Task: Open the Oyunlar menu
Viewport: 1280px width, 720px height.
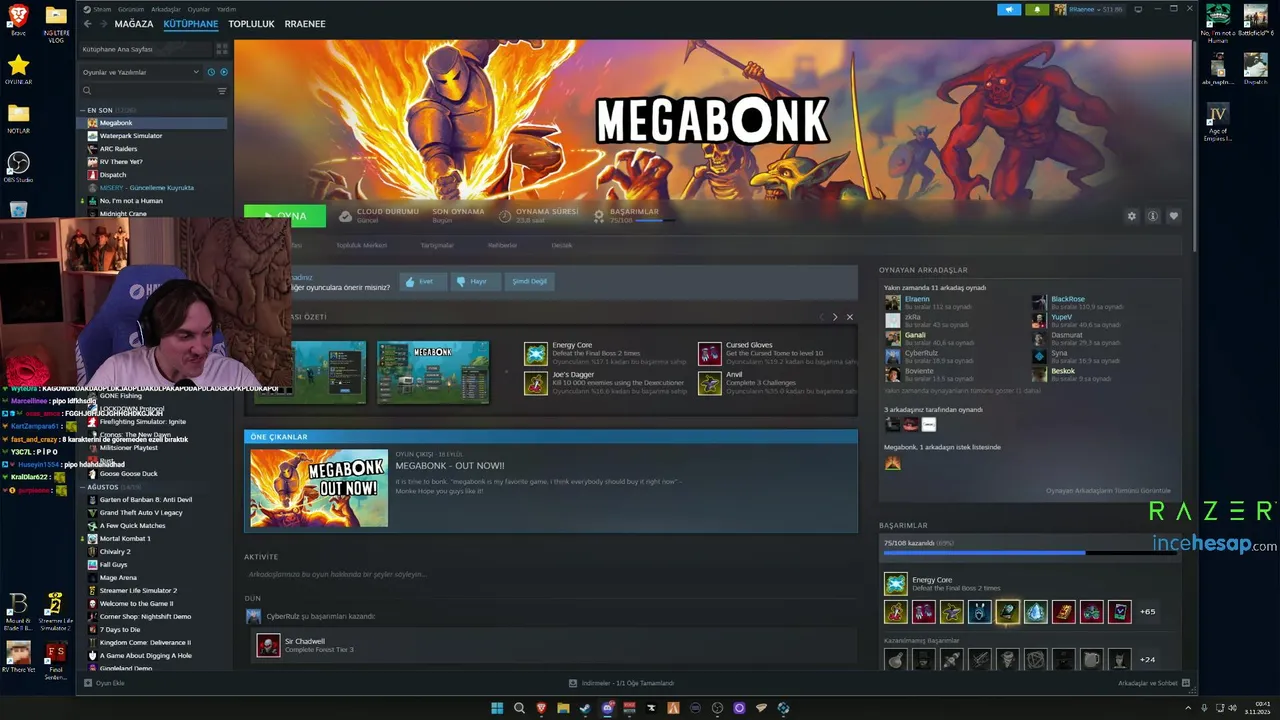Action: point(199,9)
